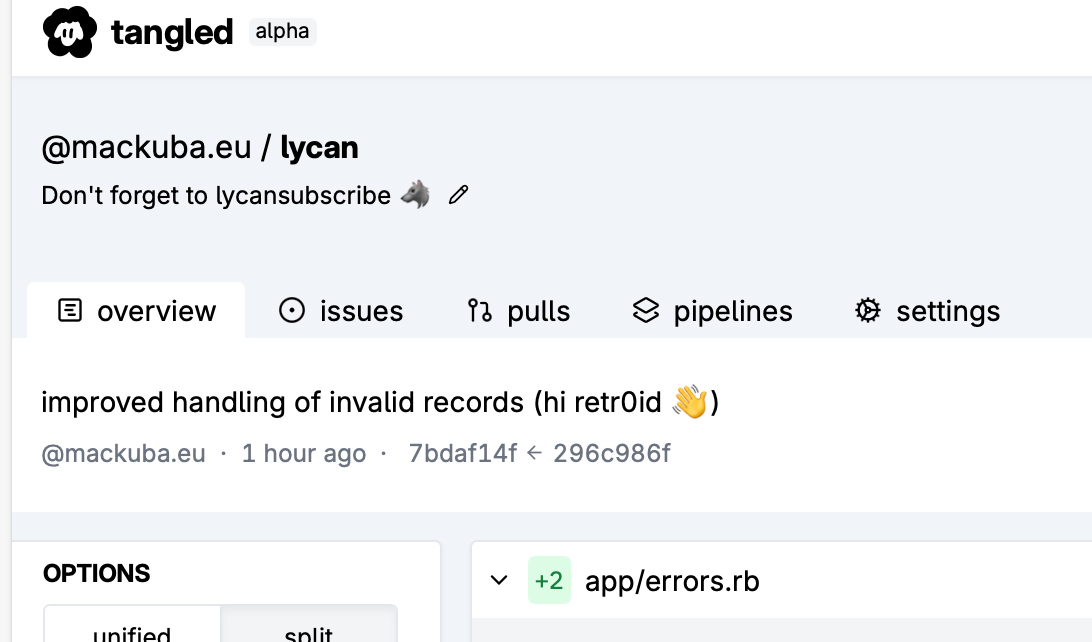Click the circle-dot icon on issues tab

291,311
